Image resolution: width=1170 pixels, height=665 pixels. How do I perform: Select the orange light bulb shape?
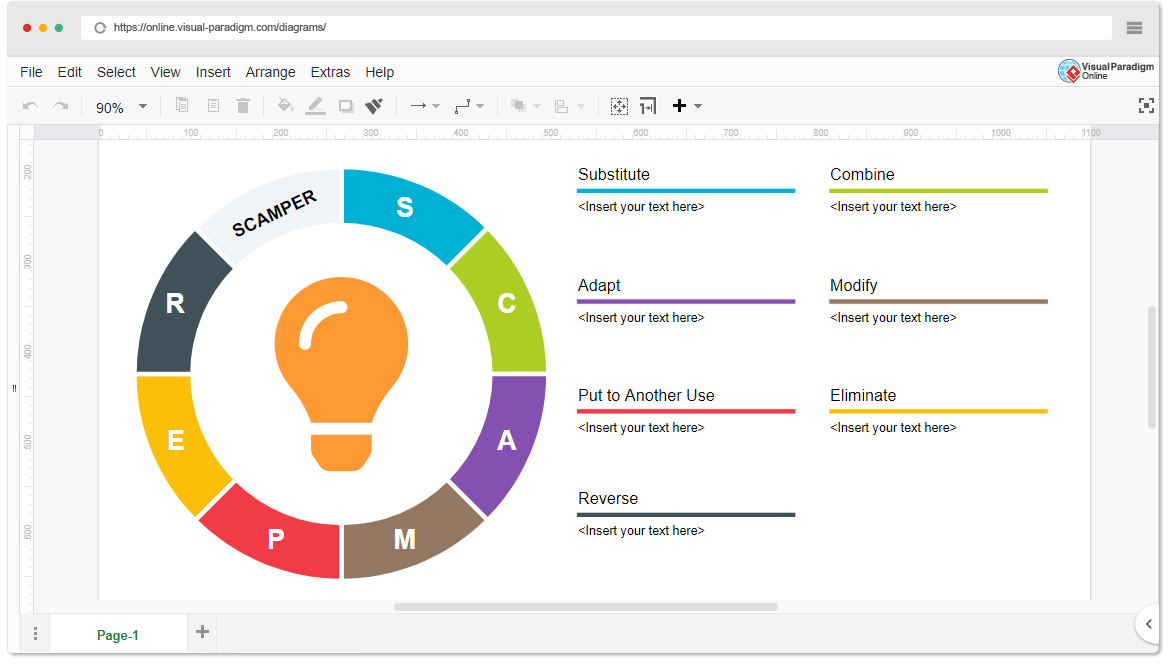(342, 374)
